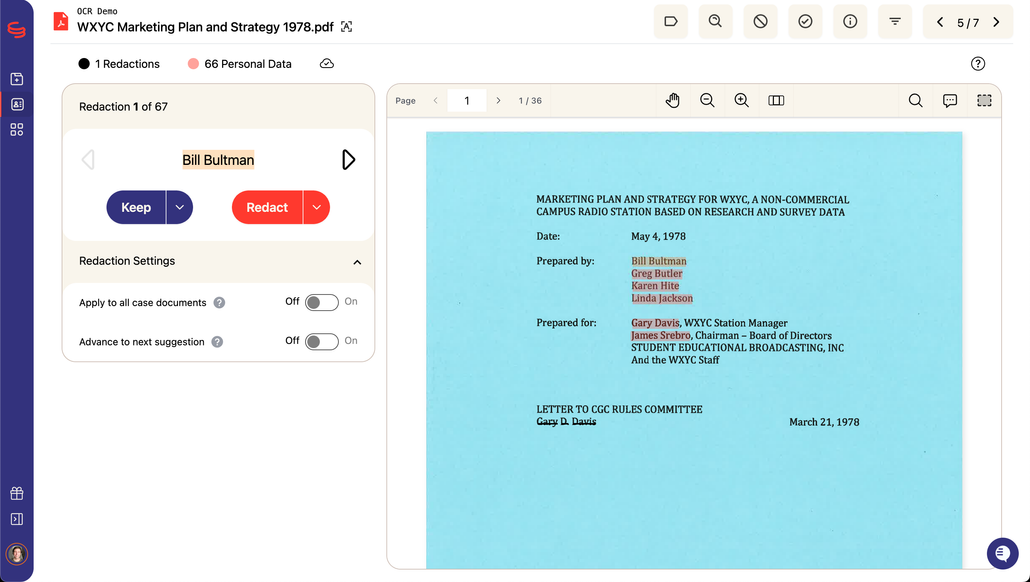Screen dimensions: 1030x582
Task: Go to previous redaction suggestion arrow
Action: pyautogui.click(x=88, y=160)
